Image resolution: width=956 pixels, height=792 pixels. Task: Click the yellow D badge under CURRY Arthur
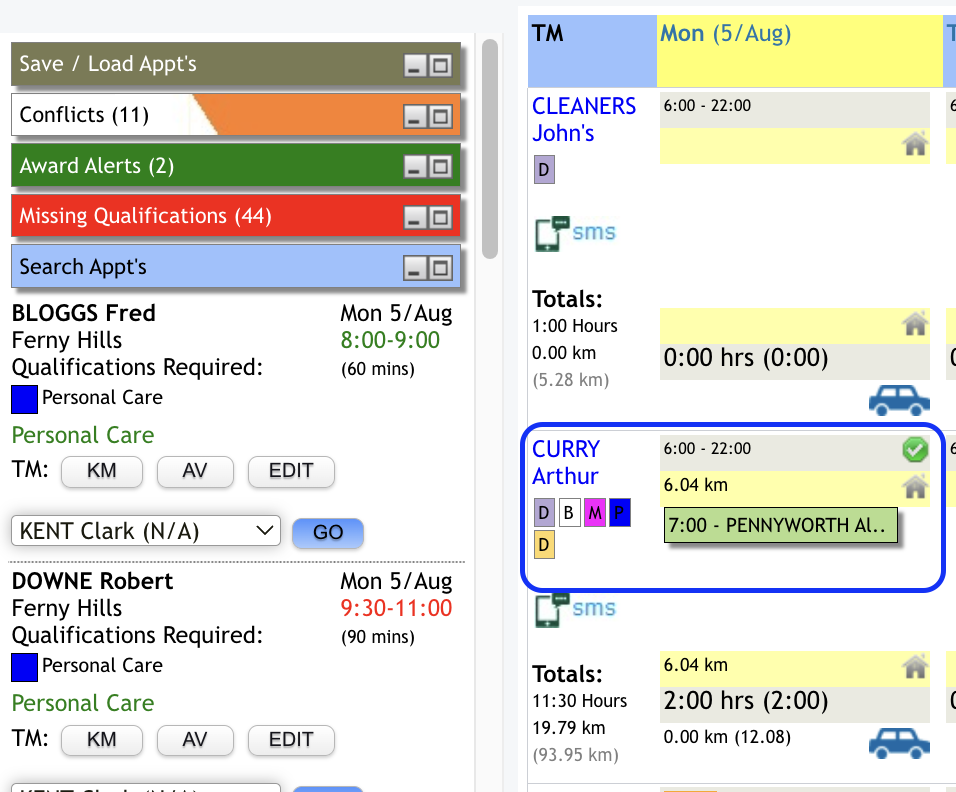click(544, 545)
